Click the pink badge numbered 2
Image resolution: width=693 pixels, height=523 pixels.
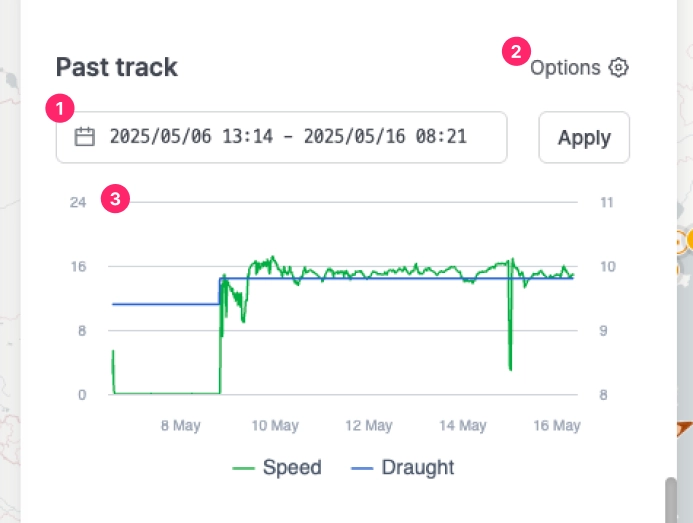pyautogui.click(x=516, y=51)
